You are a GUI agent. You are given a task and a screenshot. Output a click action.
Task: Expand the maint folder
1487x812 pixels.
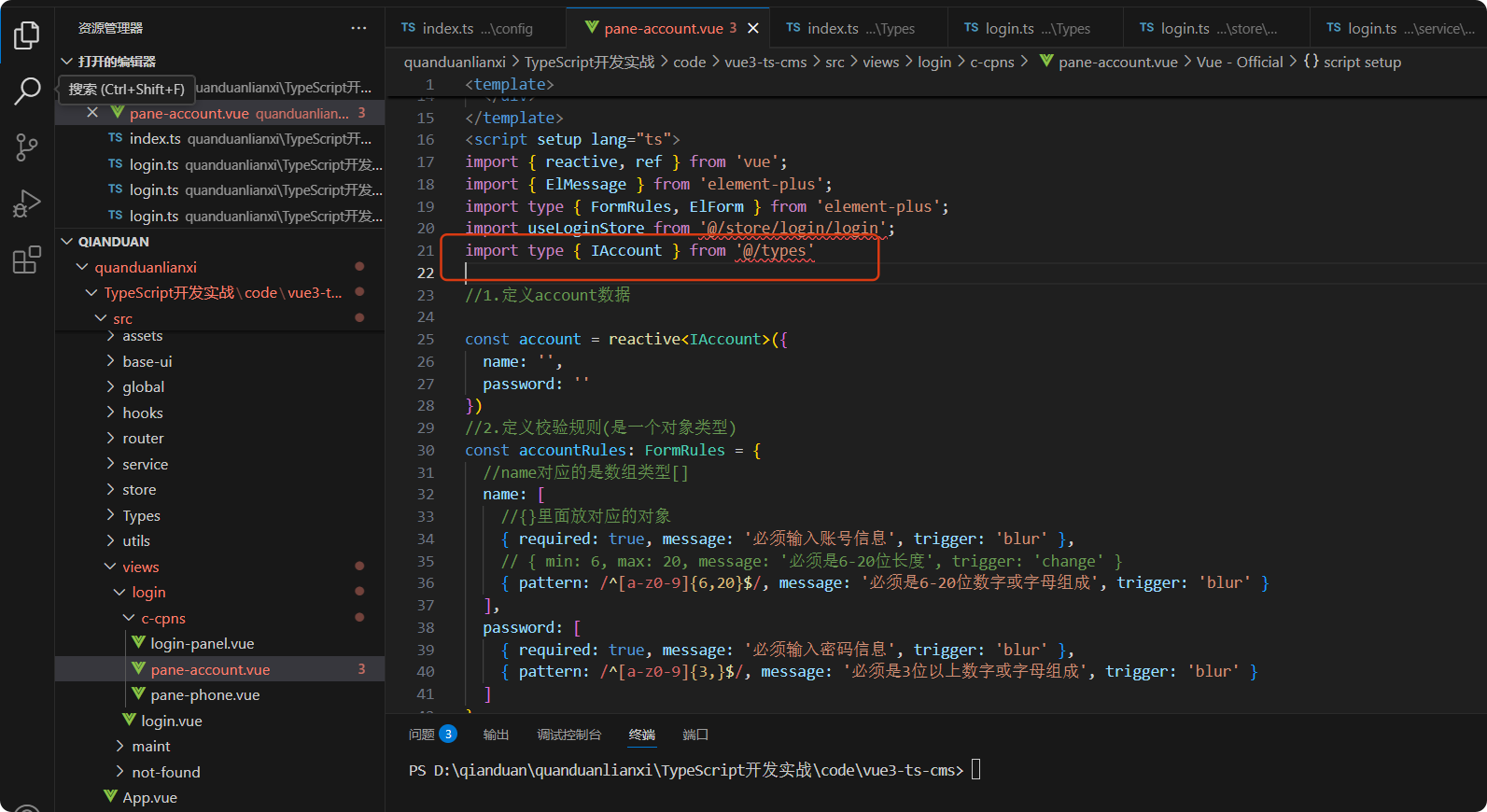pyautogui.click(x=119, y=746)
